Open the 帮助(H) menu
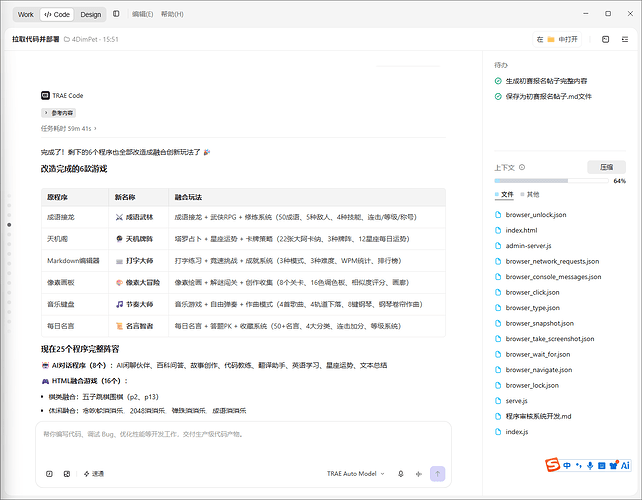 click(x=172, y=14)
